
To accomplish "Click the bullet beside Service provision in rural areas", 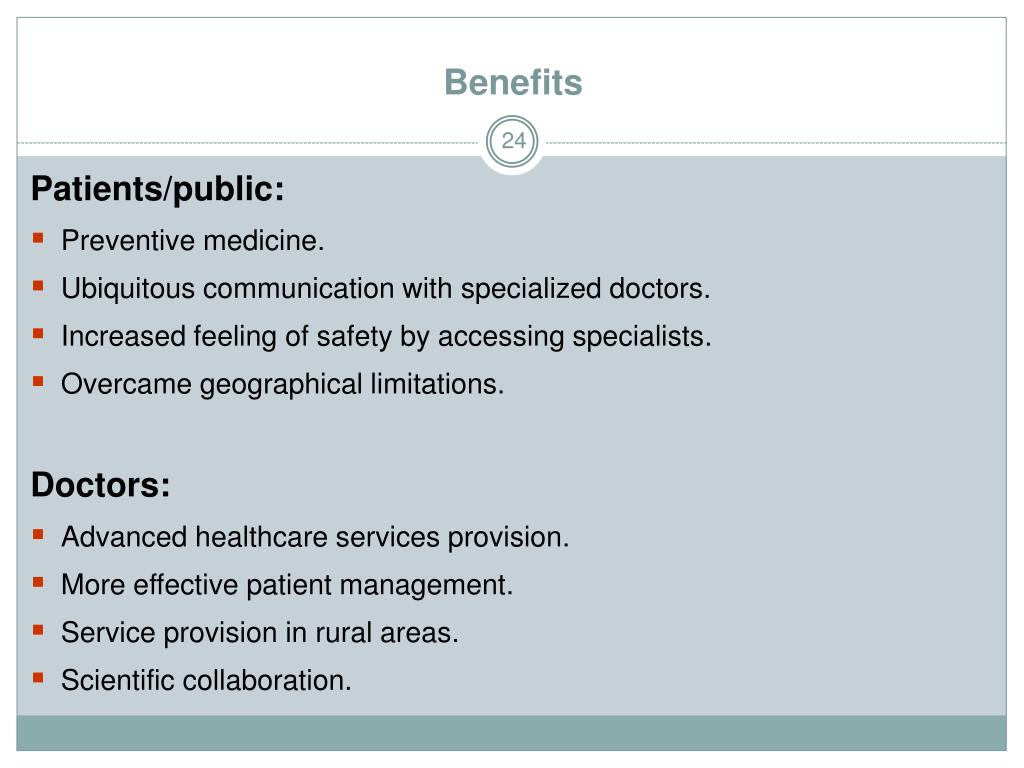I will pyautogui.click(x=39, y=630).
